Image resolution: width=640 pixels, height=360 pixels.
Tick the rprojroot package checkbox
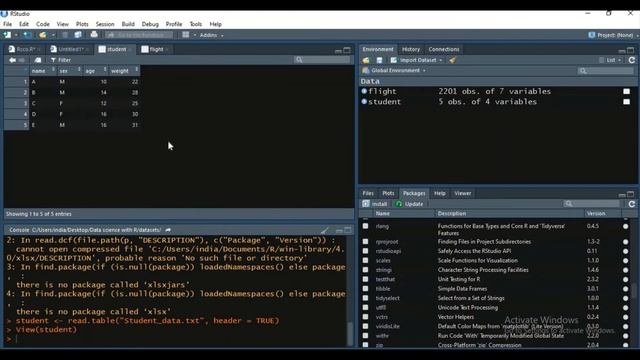365,242
